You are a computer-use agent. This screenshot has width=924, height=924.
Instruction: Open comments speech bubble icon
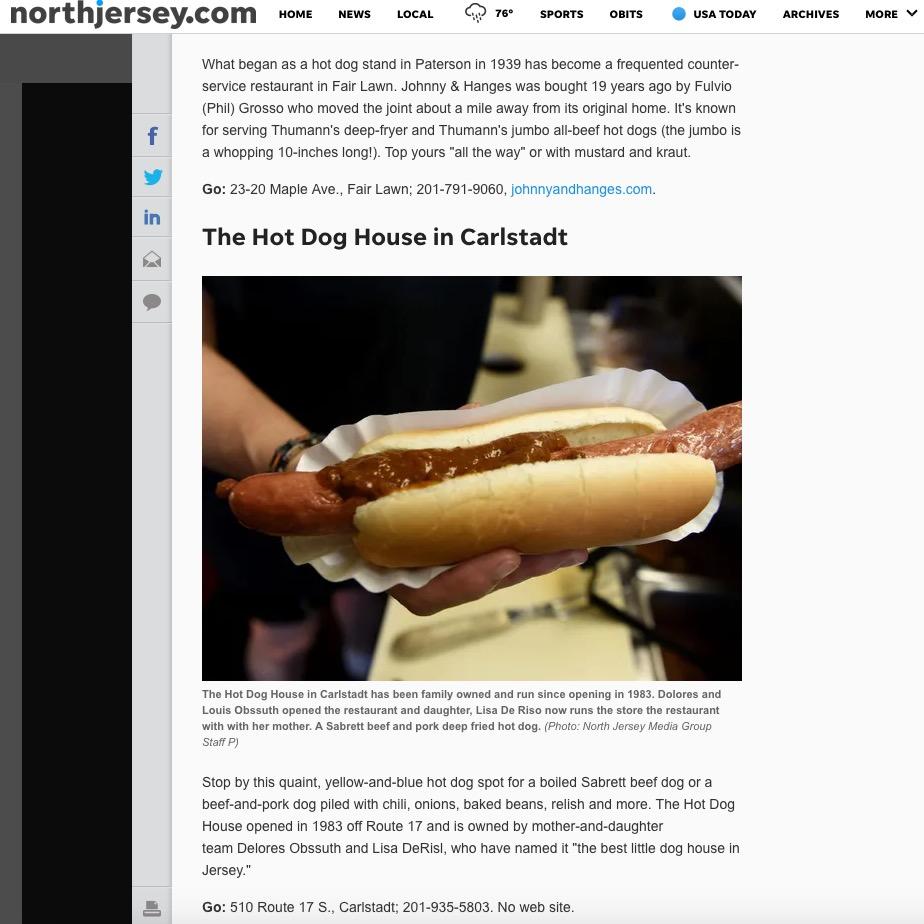coord(152,302)
